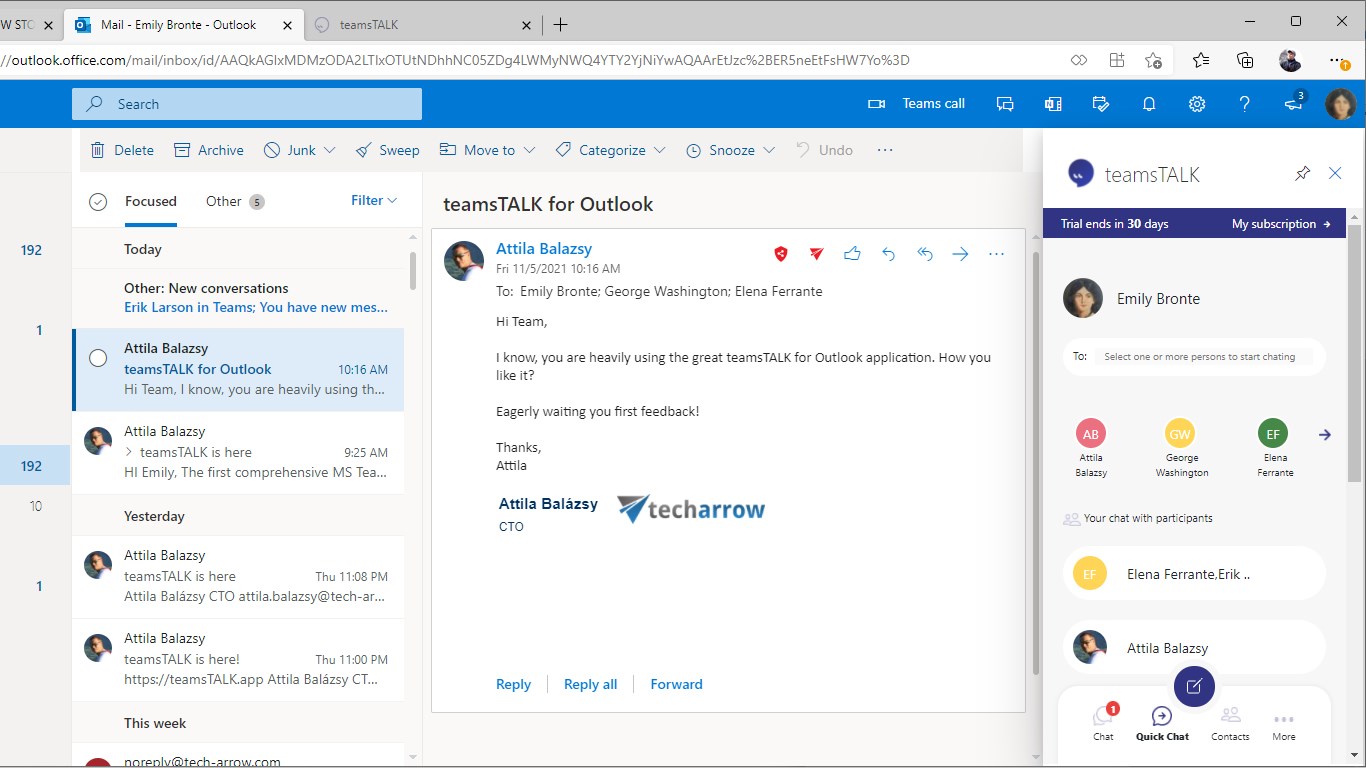Show next contacts with arrow
This screenshot has height=768, width=1366.
click(1325, 435)
